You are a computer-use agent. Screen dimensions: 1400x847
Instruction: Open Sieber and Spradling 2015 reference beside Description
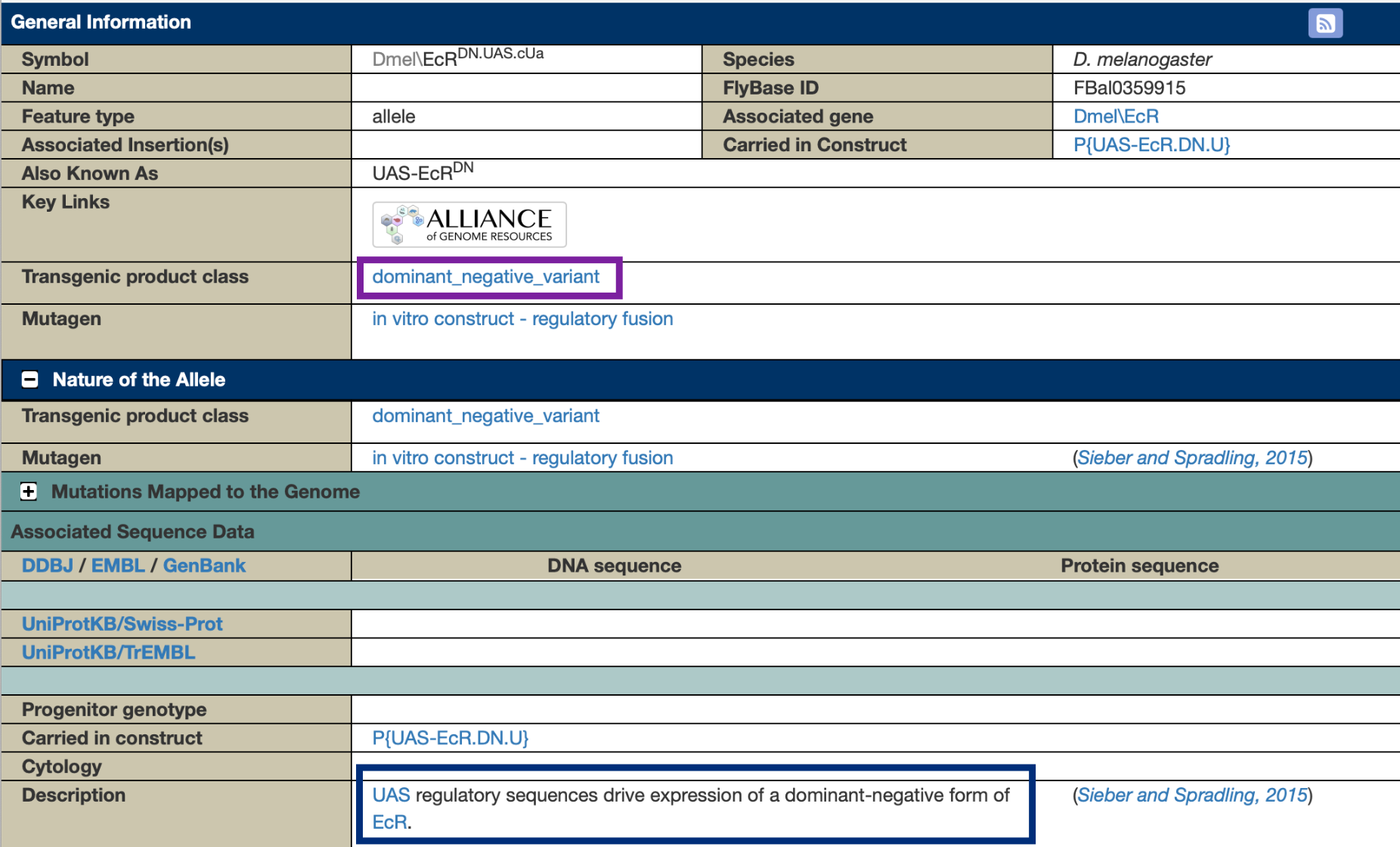point(1192,796)
